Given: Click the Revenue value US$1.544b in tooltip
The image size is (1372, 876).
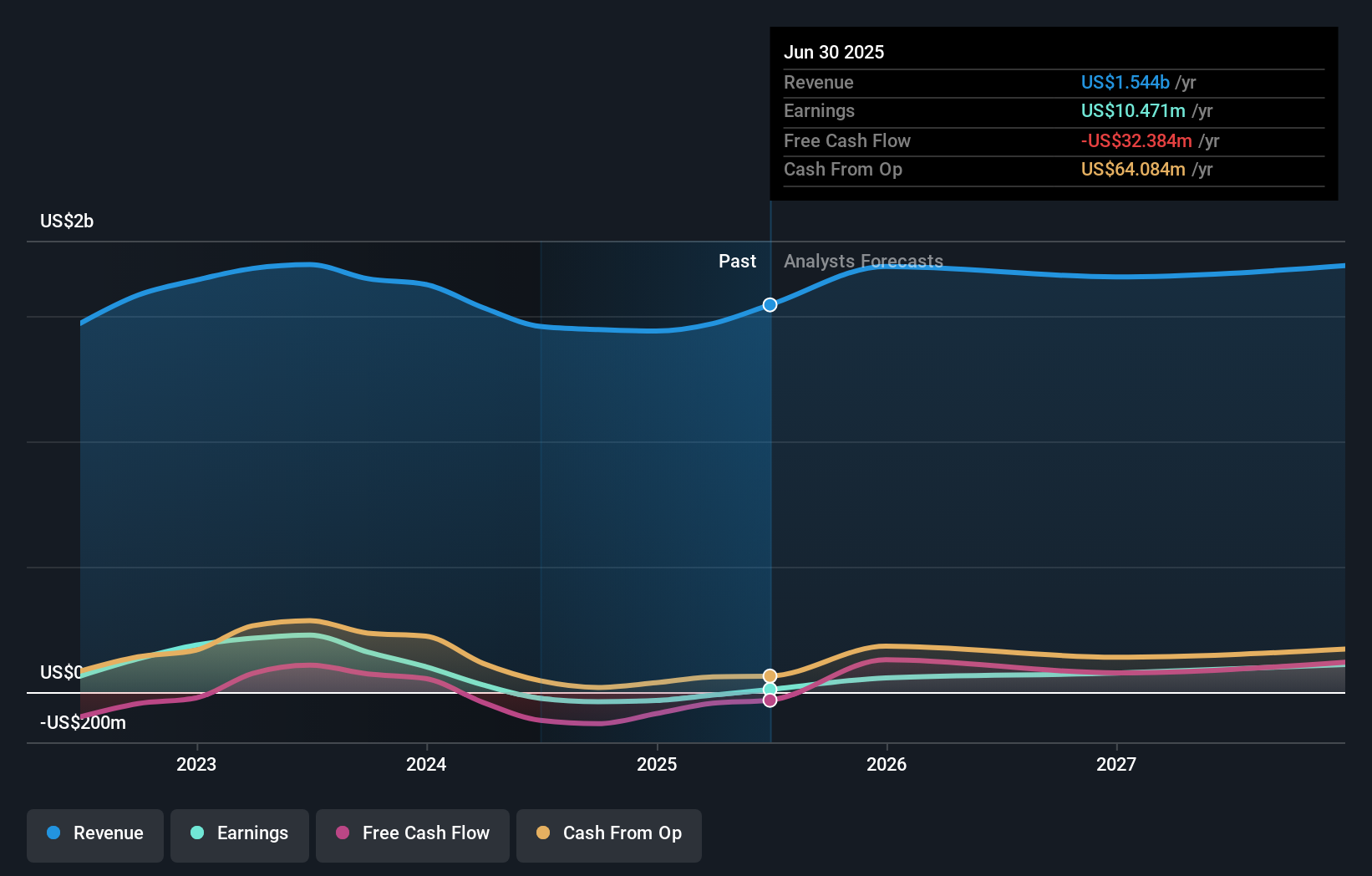Looking at the screenshot, I should [1125, 82].
